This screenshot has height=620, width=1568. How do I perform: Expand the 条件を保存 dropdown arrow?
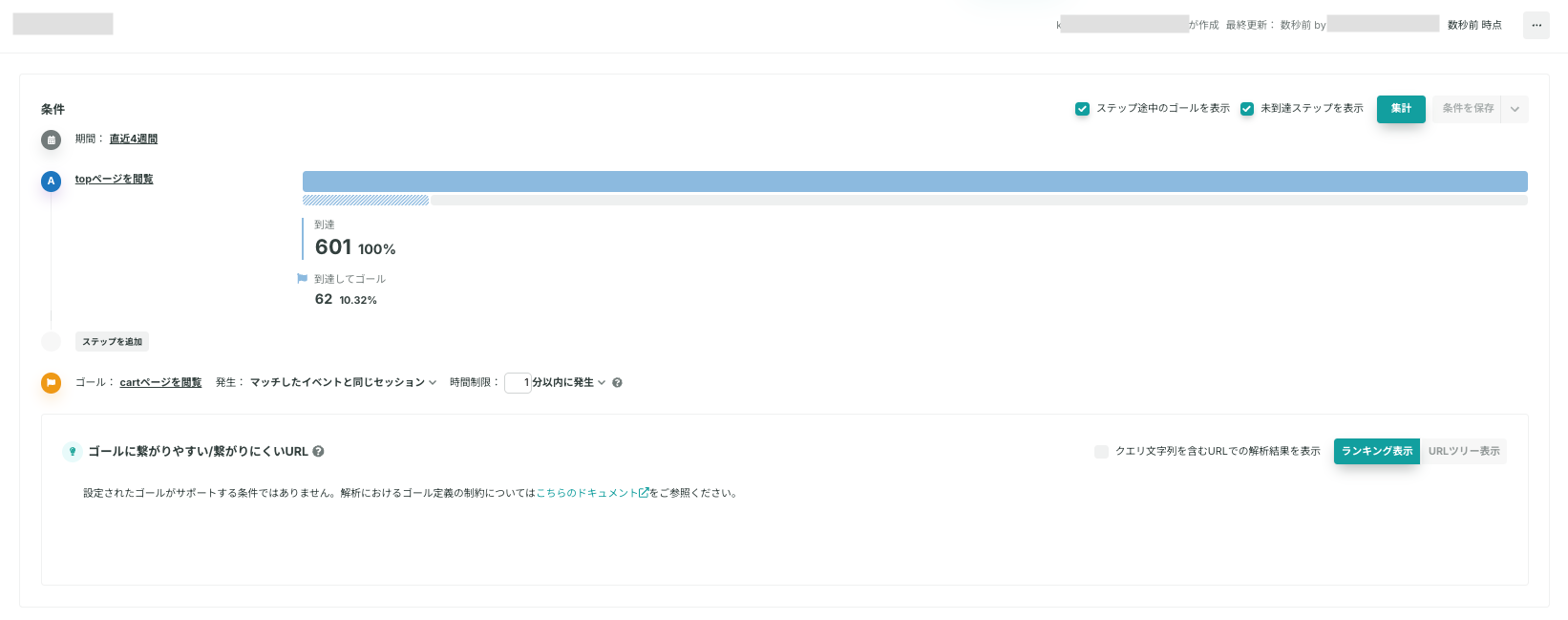pos(1515,109)
